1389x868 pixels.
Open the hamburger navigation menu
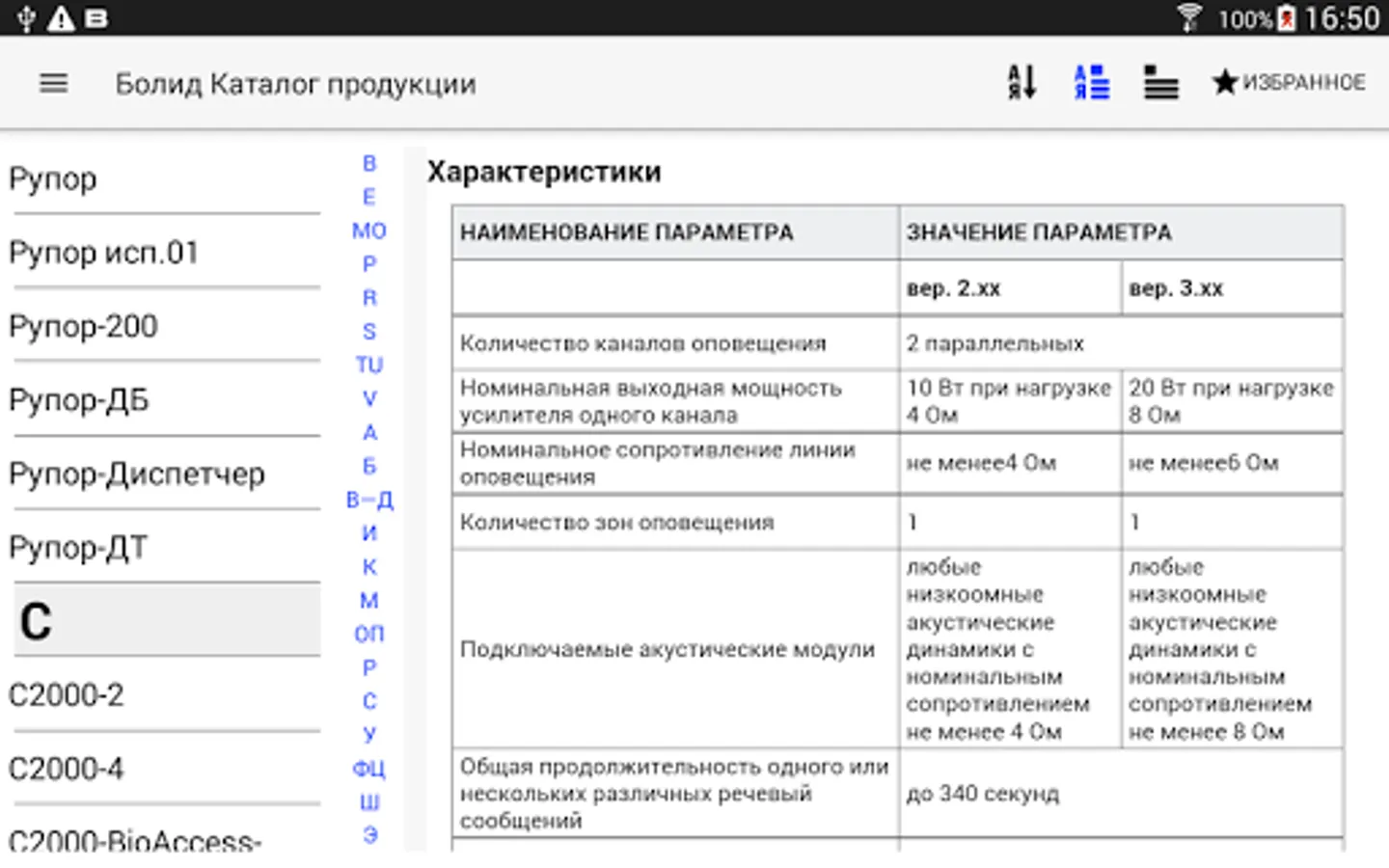[53, 84]
